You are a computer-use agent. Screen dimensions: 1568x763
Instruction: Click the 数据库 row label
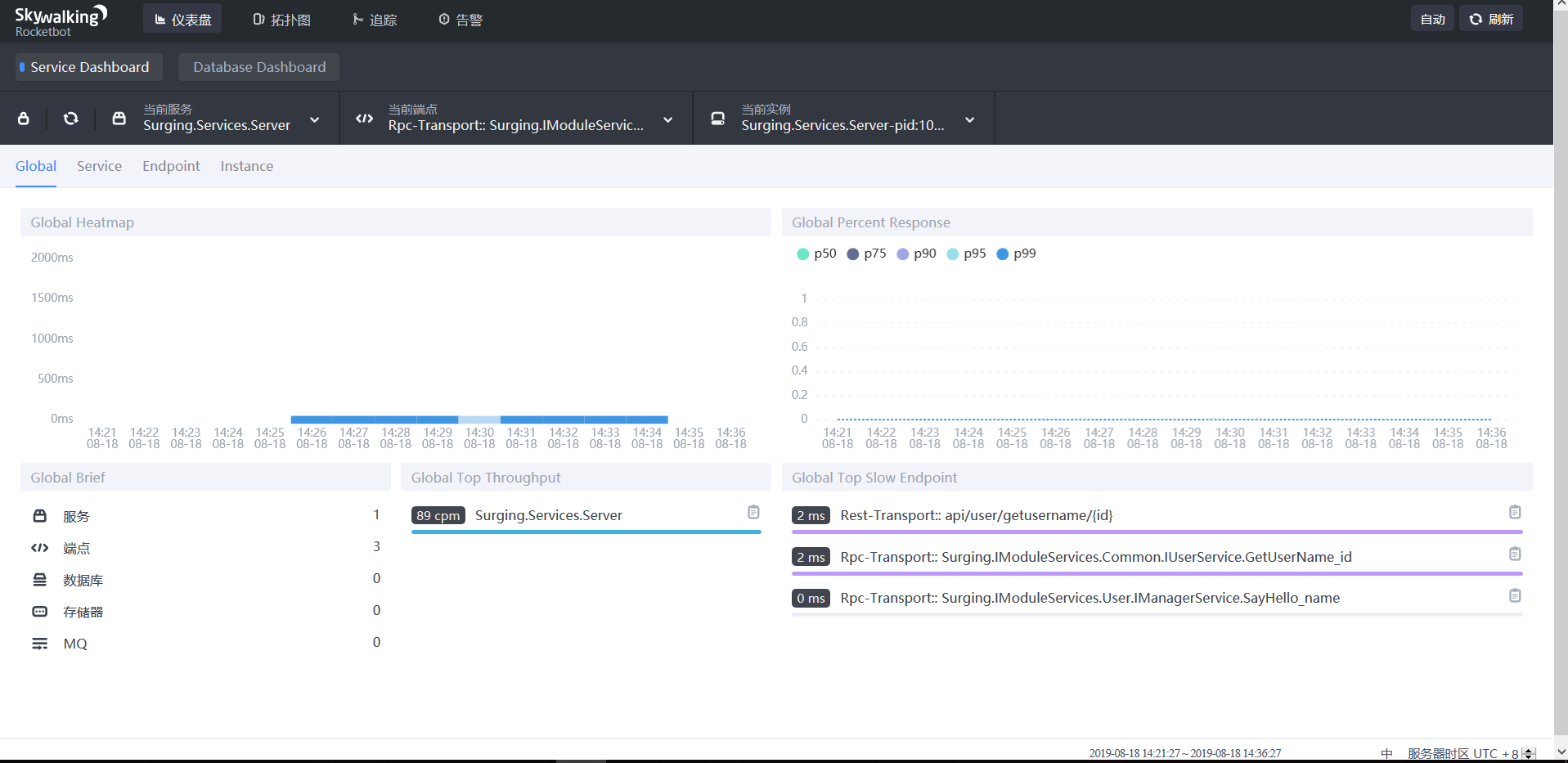pos(83,580)
